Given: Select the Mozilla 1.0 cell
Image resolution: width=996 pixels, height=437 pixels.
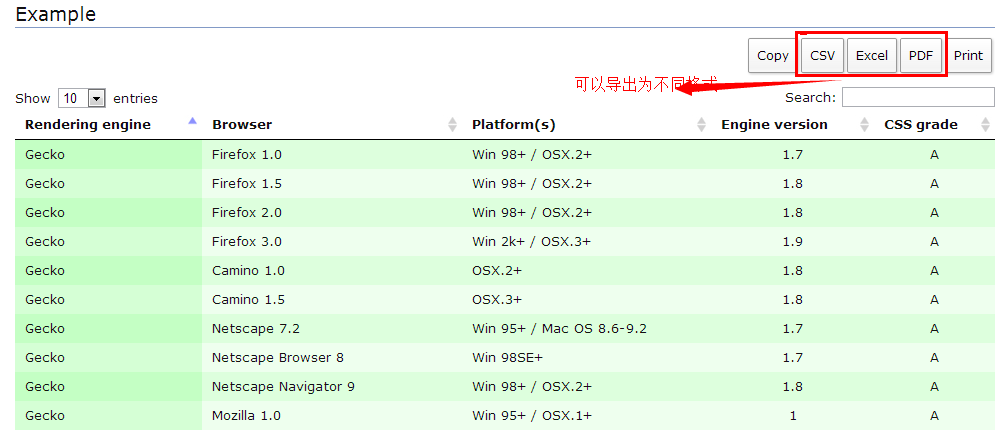Looking at the screenshot, I should click(332, 416).
